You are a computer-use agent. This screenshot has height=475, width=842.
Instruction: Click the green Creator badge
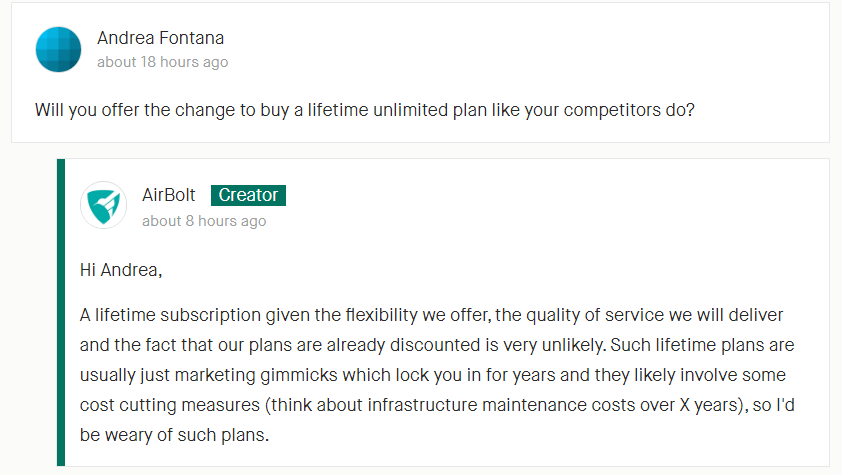point(248,195)
